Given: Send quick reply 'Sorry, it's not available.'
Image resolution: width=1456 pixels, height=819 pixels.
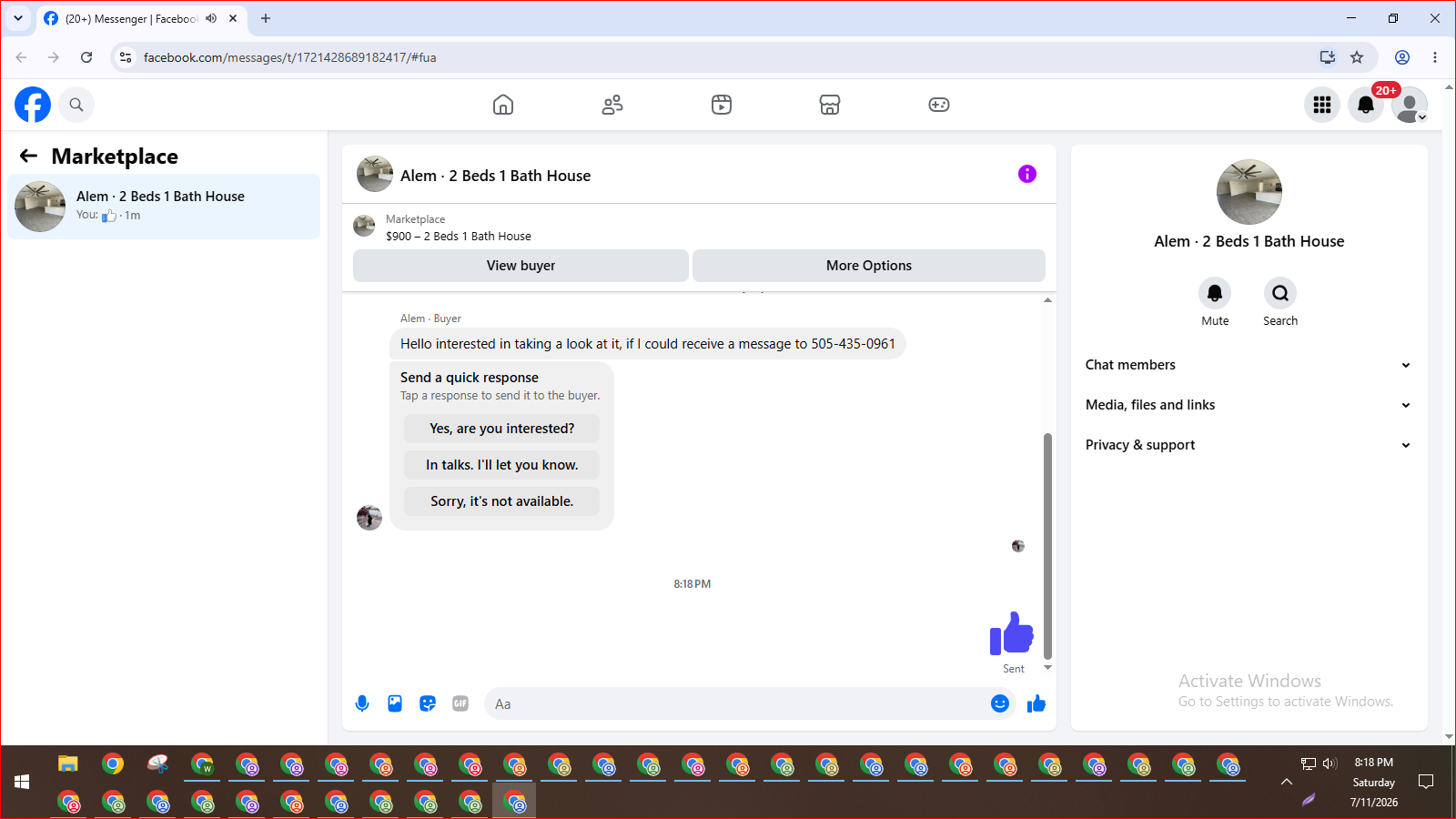Looking at the screenshot, I should [x=502, y=501].
